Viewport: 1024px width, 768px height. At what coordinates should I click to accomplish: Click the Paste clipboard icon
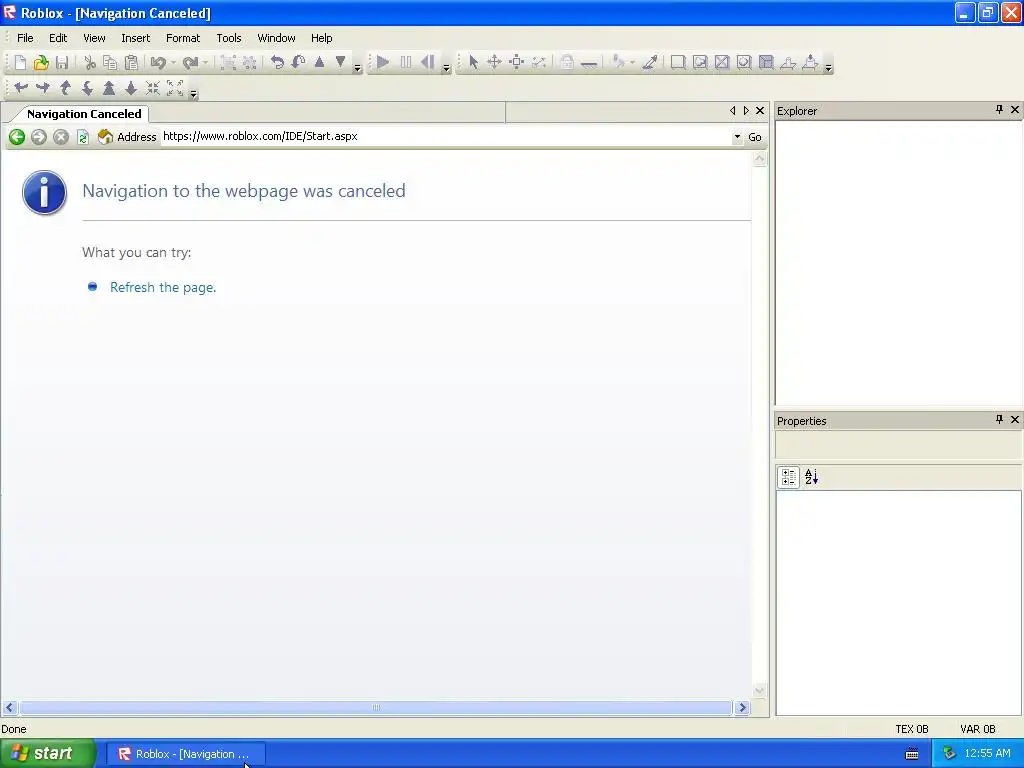pyautogui.click(x=131, y=63)
